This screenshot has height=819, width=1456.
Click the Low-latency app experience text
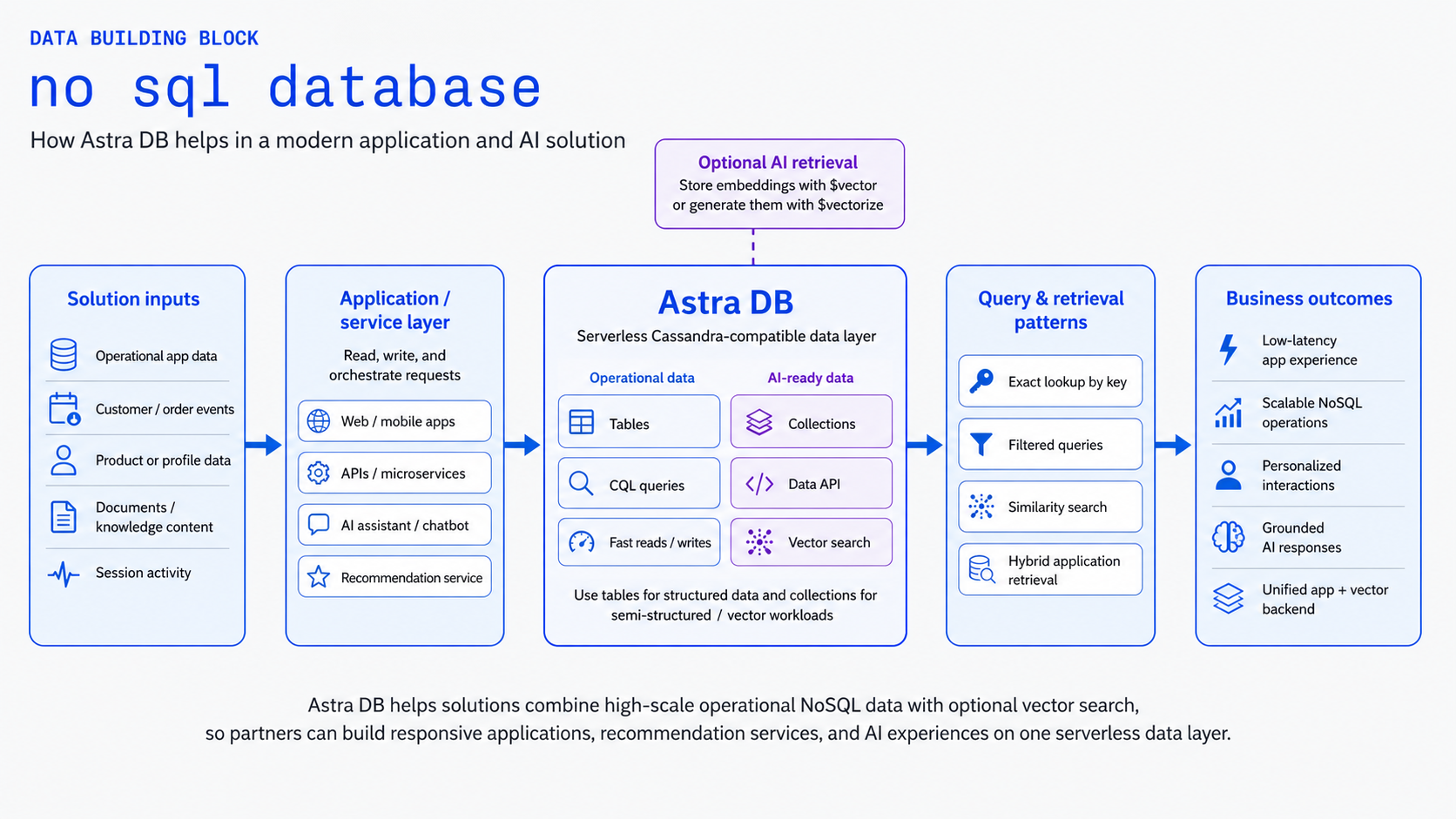pyautogui.click(x=1310, y=350)
